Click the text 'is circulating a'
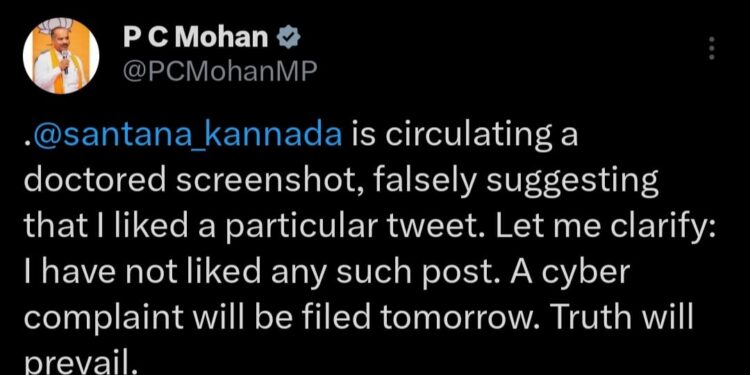This screenshot has width=750, height=375. coord(465,137)
